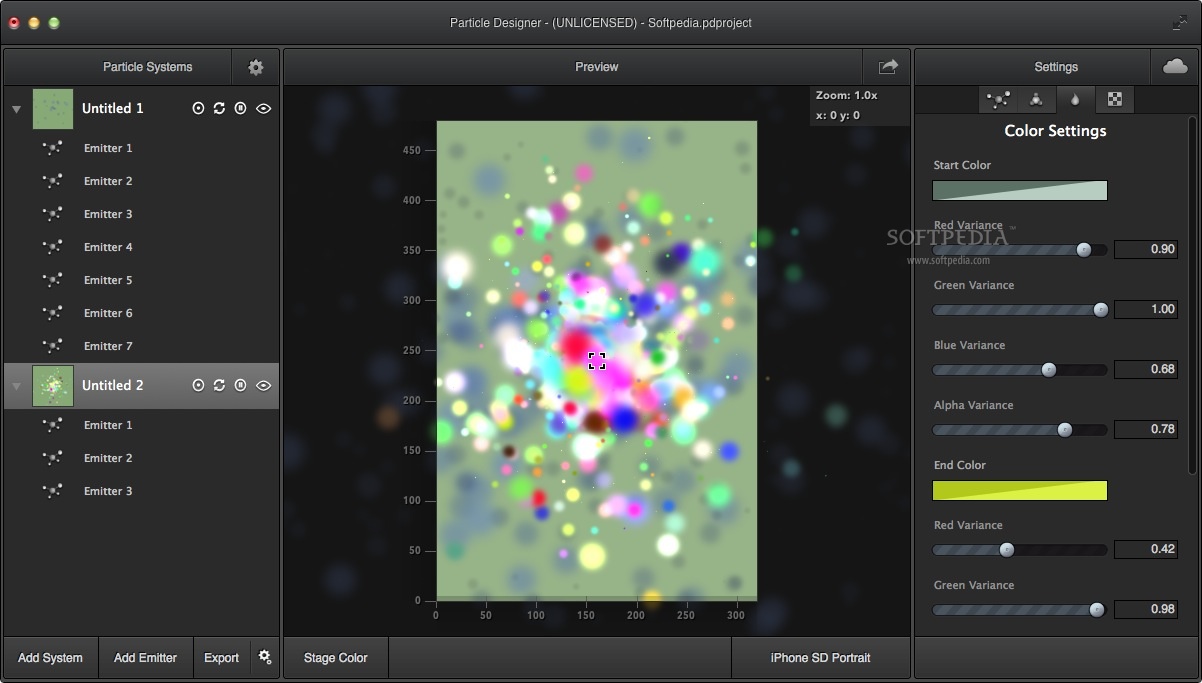Click the target icon on Untitled 2

pyautogui.click(x=198, y=385)
